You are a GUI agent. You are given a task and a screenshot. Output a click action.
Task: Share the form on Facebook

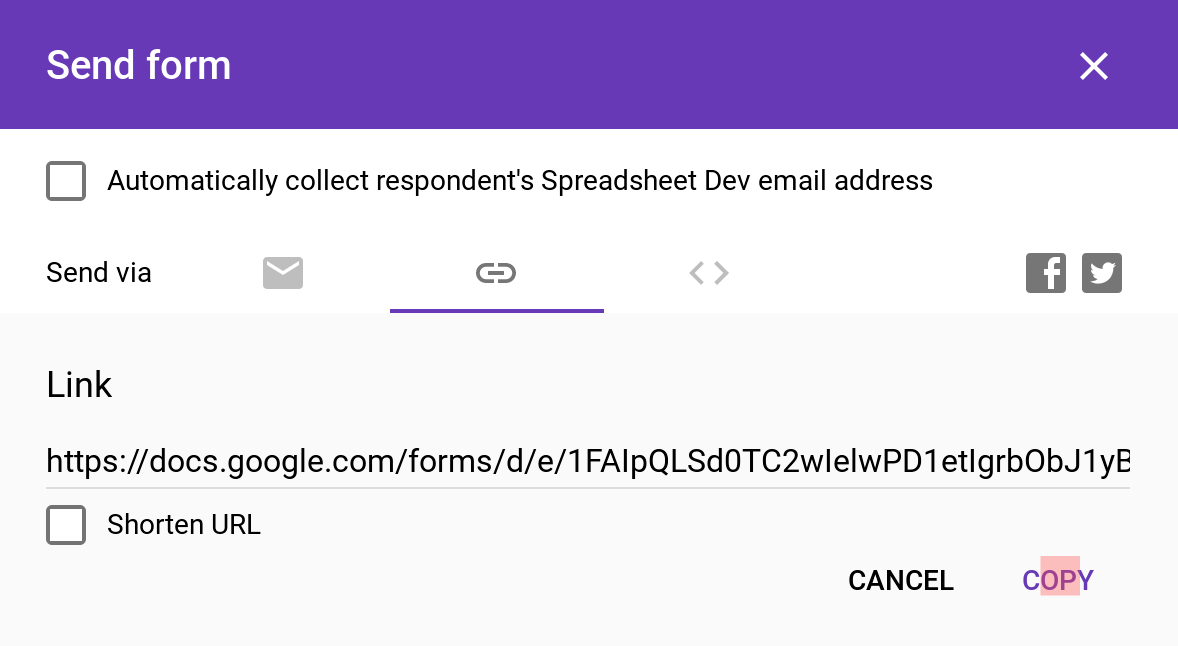point(1046,273)
